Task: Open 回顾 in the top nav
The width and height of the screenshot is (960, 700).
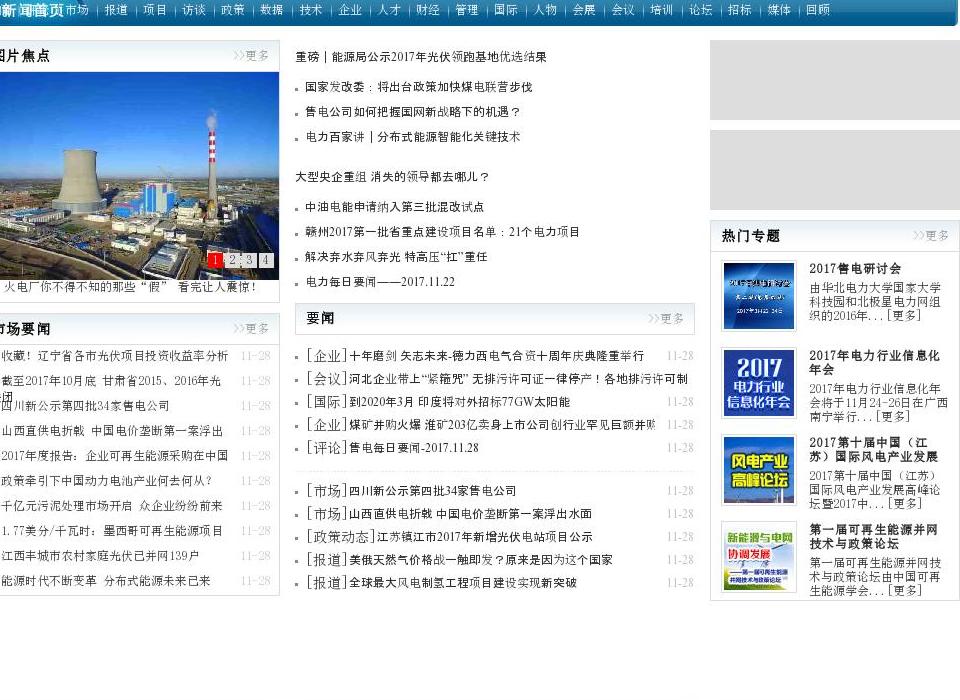Action: (818, 10)
